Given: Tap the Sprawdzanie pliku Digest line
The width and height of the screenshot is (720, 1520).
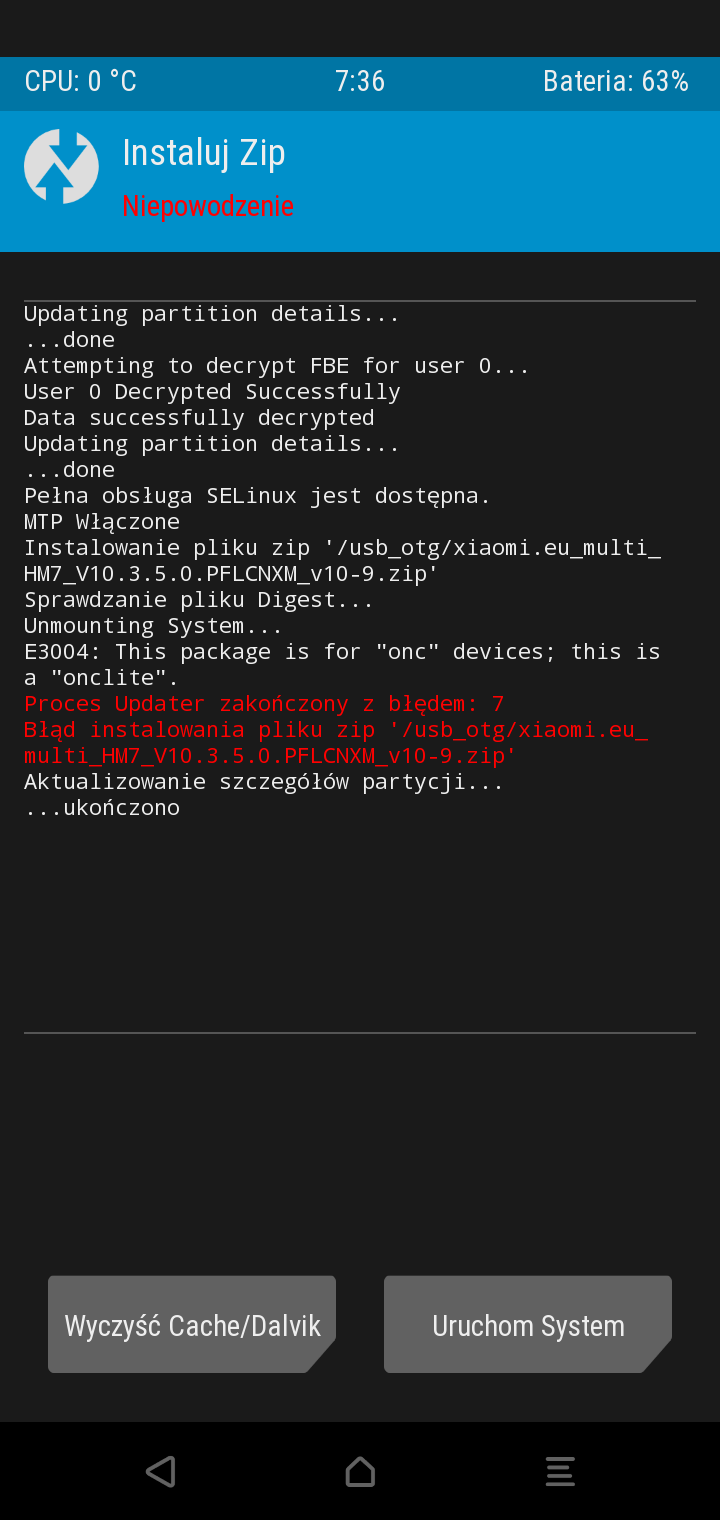Looking at the screenshot, I should (x=199, y=600).
